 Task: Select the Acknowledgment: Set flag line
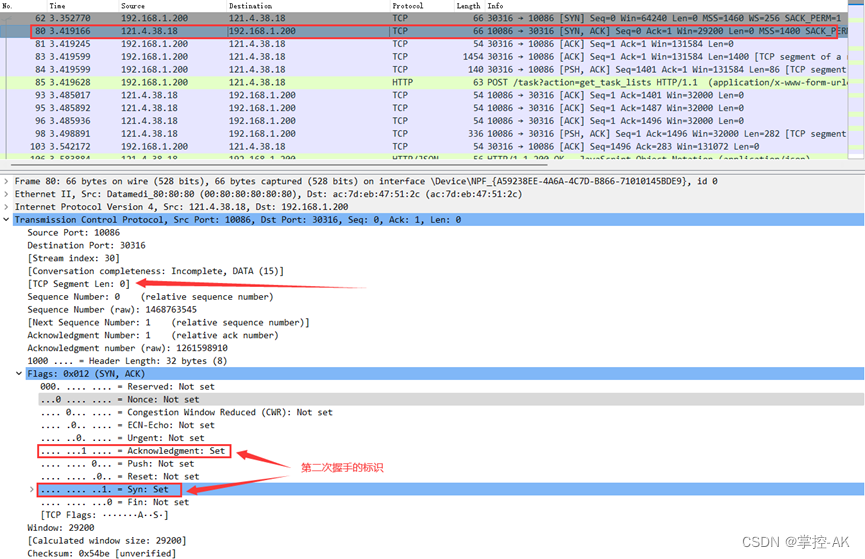tap(133, 451)
